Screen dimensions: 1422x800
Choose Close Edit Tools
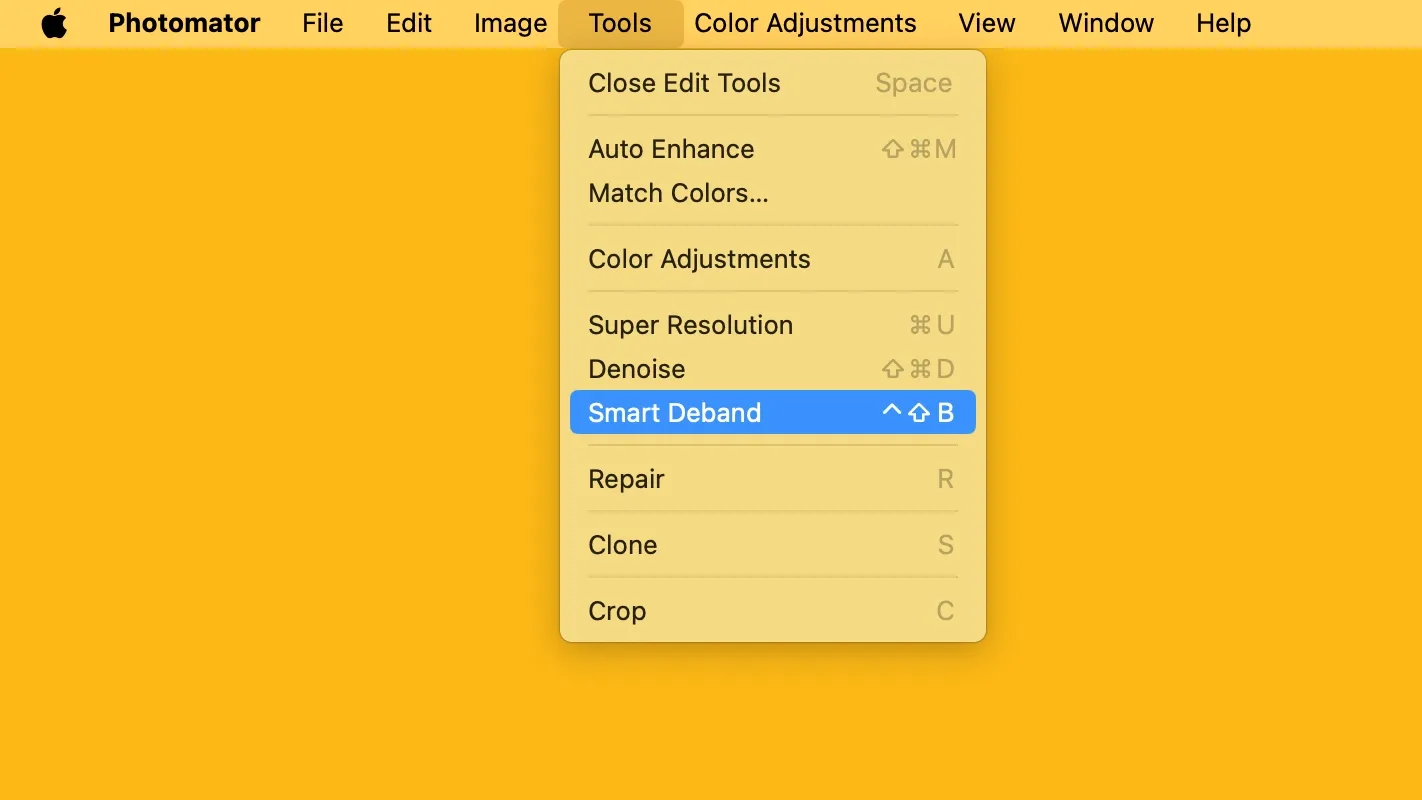(773, 83)
